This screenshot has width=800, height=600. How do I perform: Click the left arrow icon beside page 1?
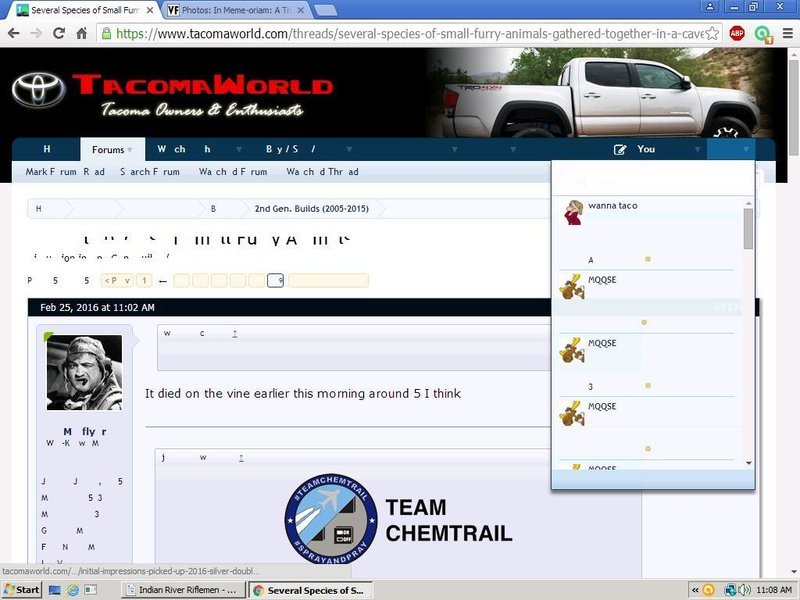(x=163, y=281)
